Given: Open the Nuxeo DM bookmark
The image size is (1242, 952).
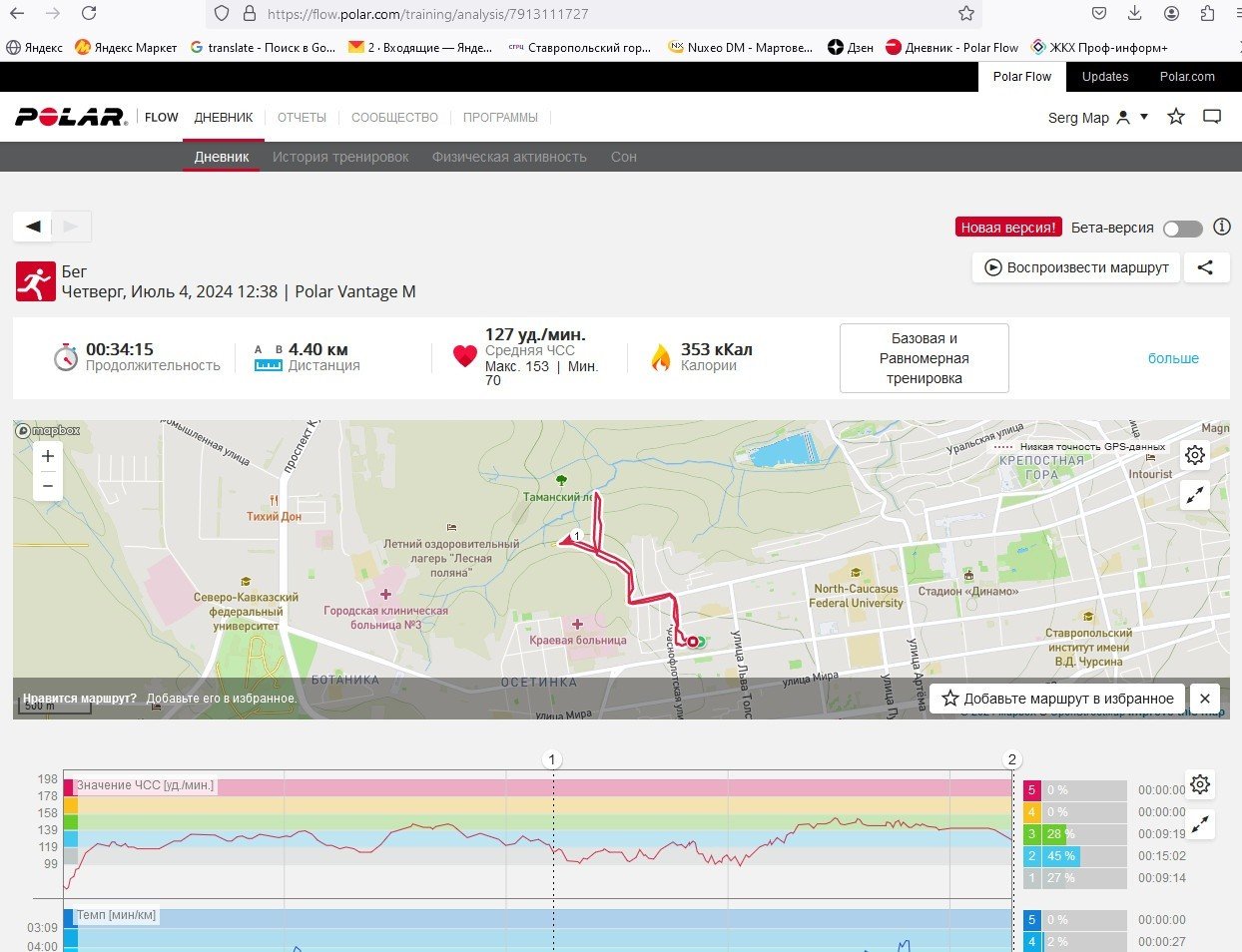Looking at the screenshot, I should pos(741,47).
